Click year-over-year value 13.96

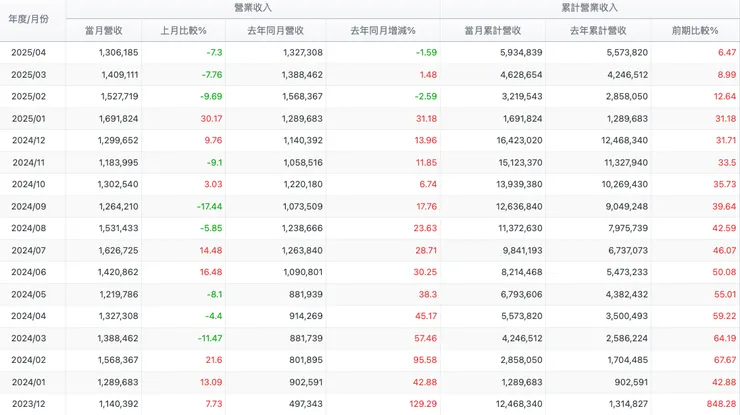(x=426, y=140)
